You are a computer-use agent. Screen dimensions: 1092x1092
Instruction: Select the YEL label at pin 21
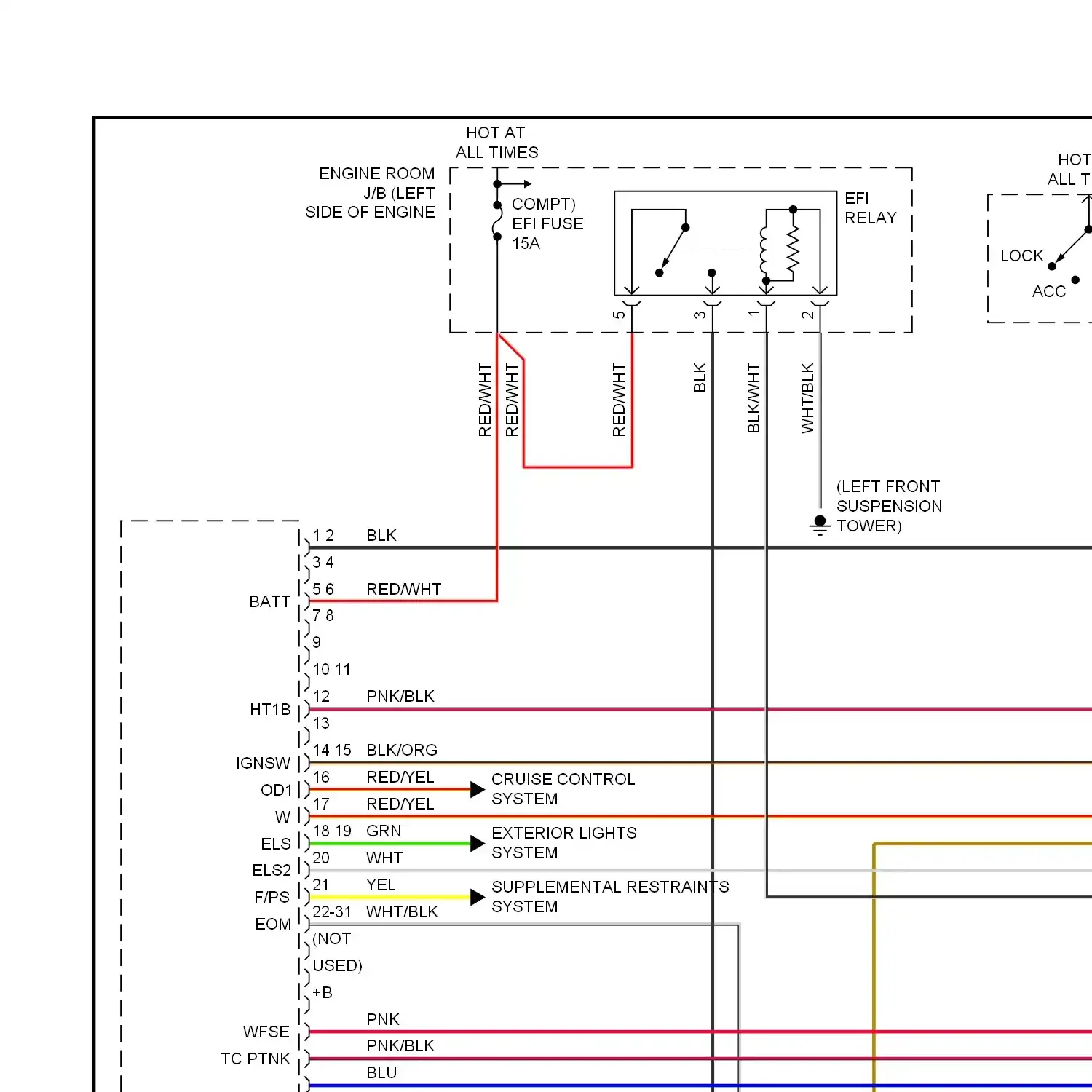pyautogui.click(x=381, y=885)
